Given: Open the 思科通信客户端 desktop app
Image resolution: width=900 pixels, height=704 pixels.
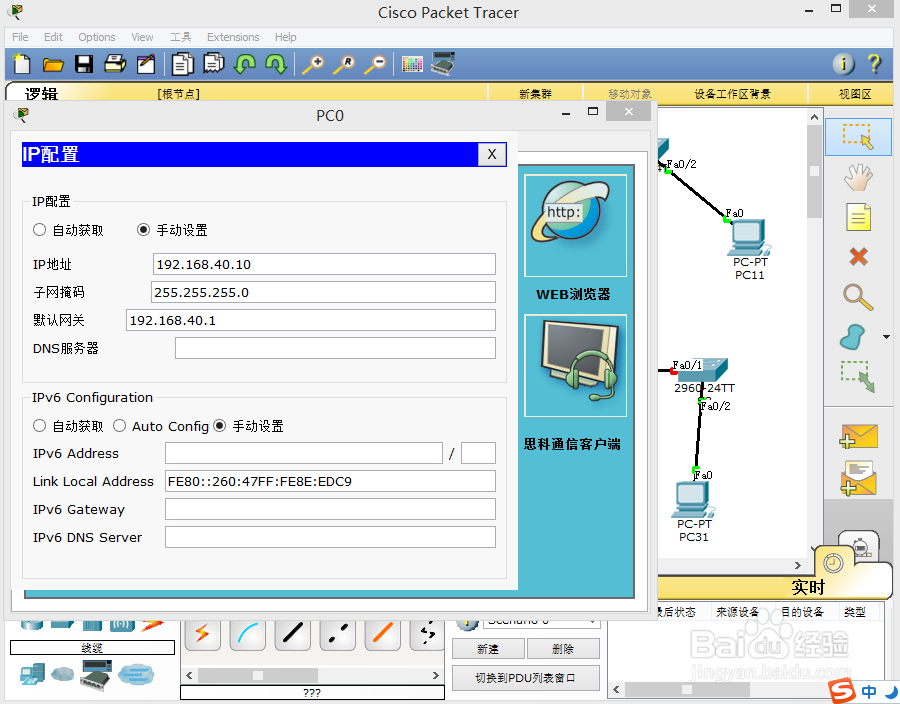Looking at the screenshot, I should point(575,365).
